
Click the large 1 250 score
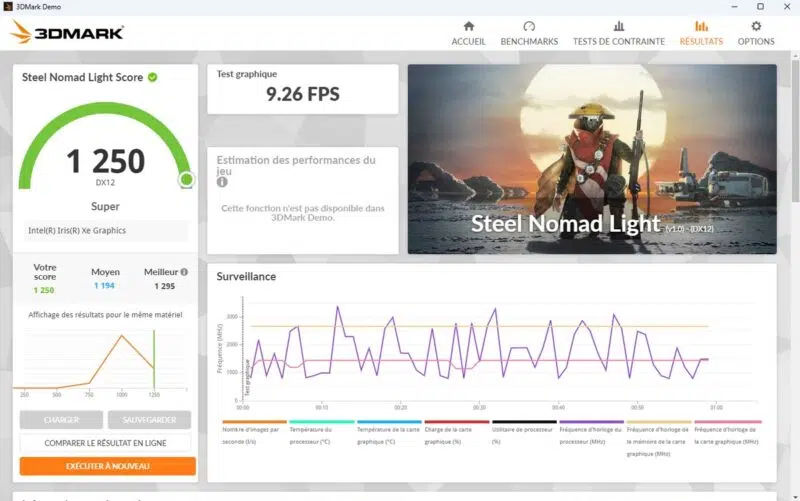106,161
